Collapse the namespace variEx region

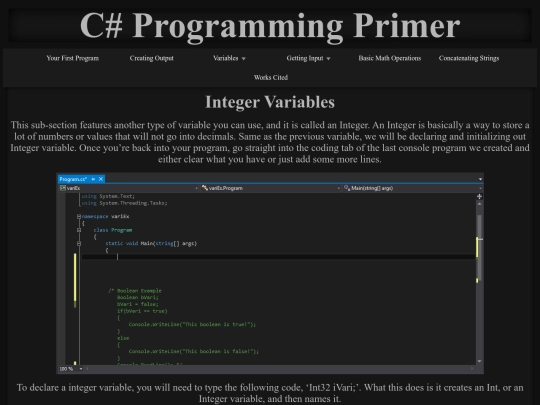pos(79,217)
